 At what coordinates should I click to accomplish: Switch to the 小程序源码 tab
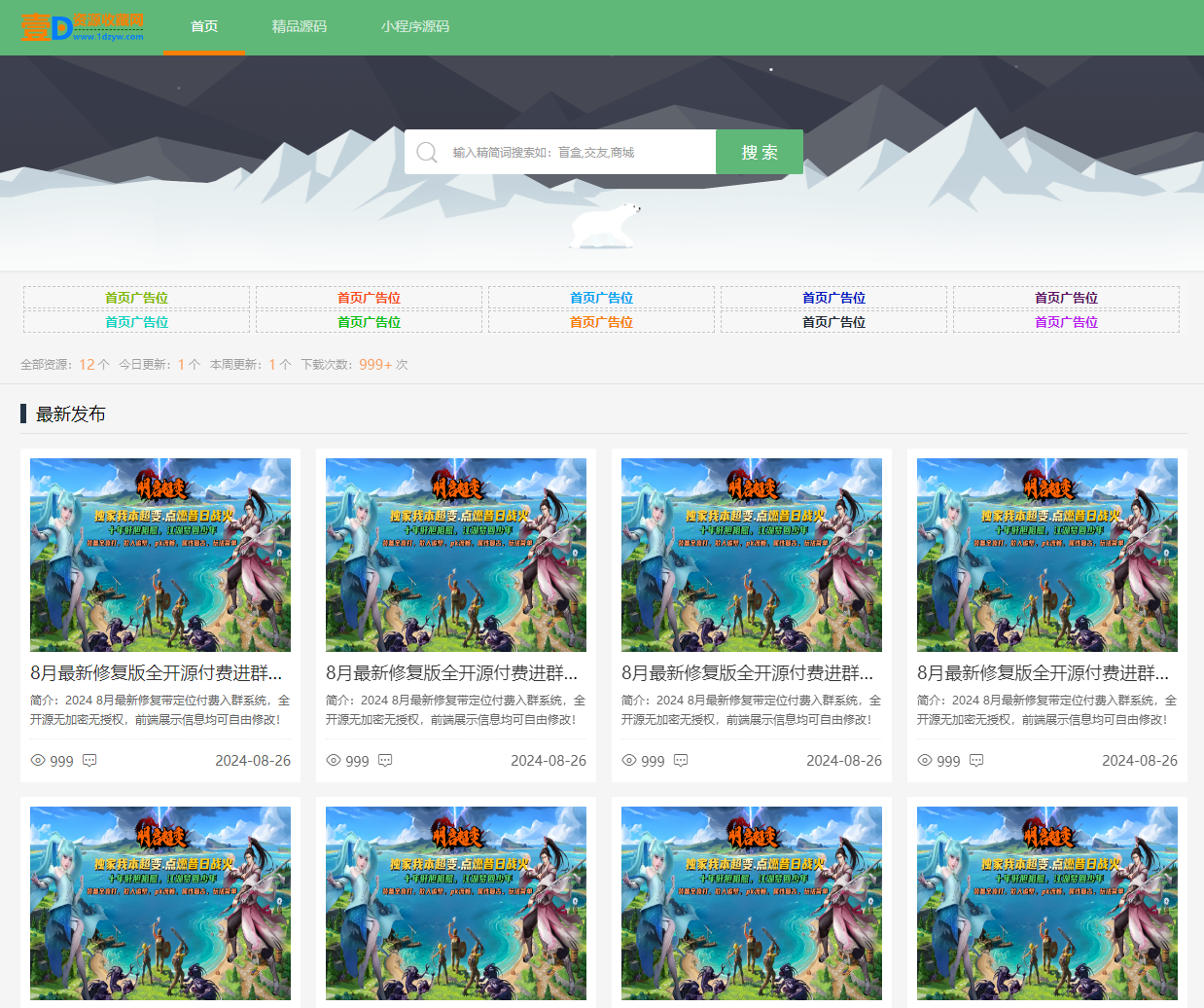click(415, 27)
